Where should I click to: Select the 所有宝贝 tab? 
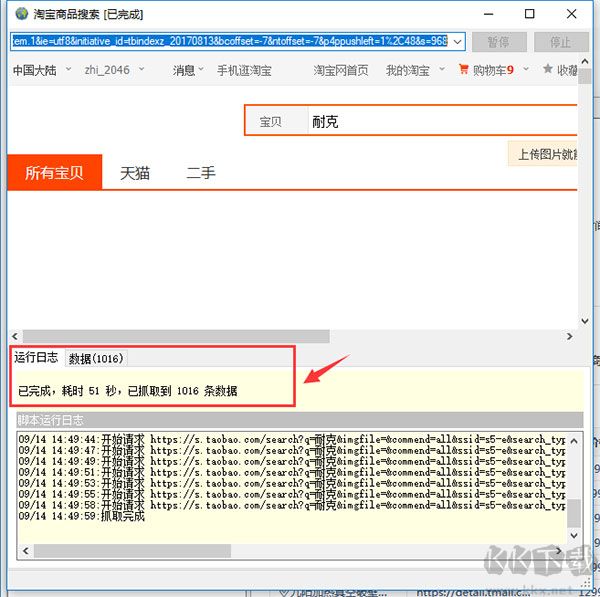coord(54,173)
